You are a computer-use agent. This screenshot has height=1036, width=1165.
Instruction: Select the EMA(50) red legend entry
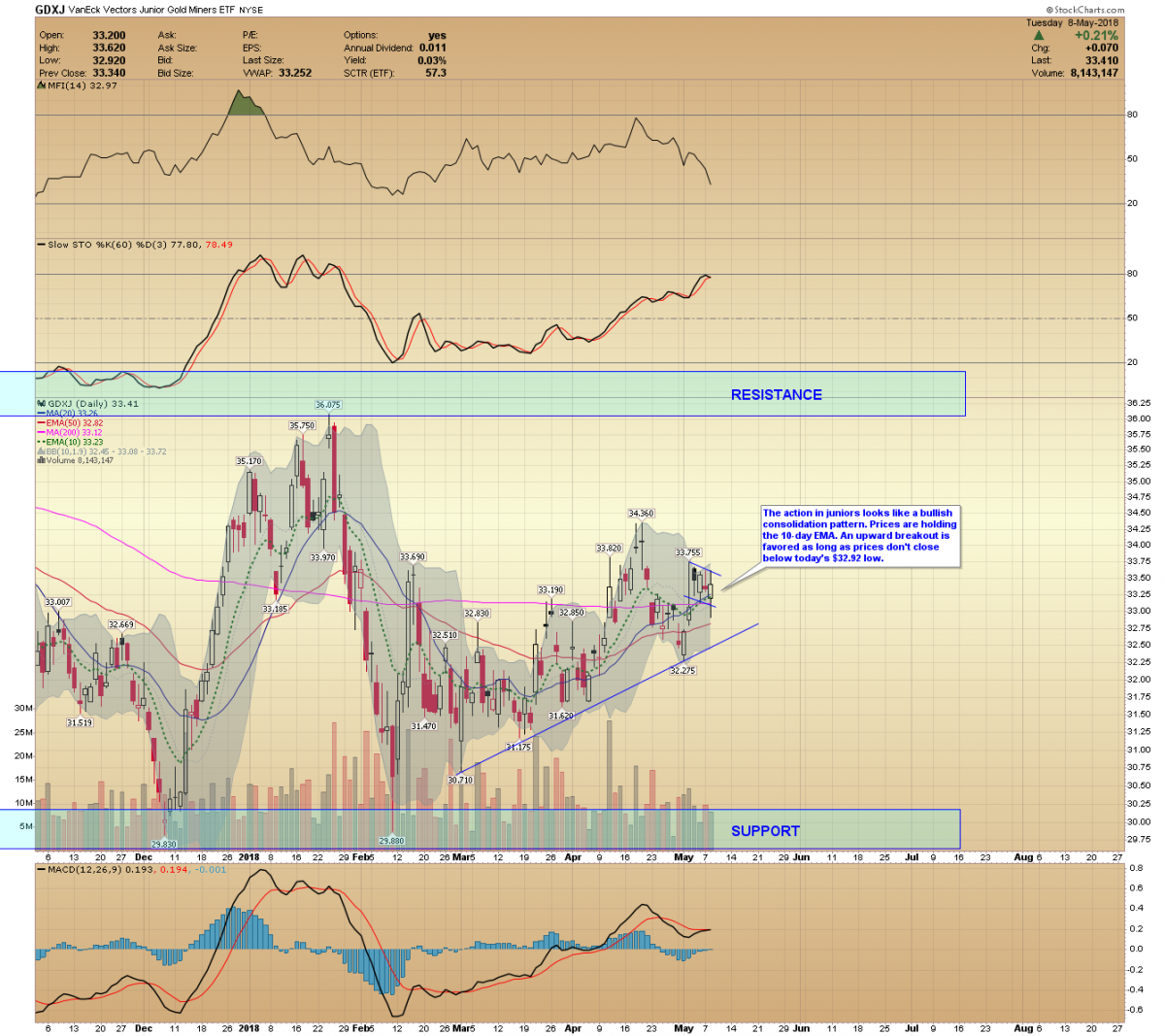69,423
